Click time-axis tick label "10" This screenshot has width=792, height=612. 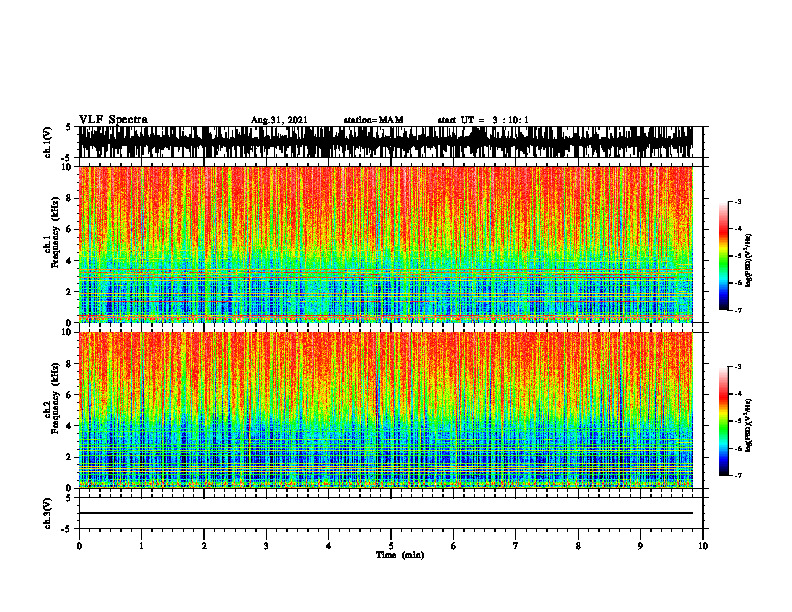(703, 546)
